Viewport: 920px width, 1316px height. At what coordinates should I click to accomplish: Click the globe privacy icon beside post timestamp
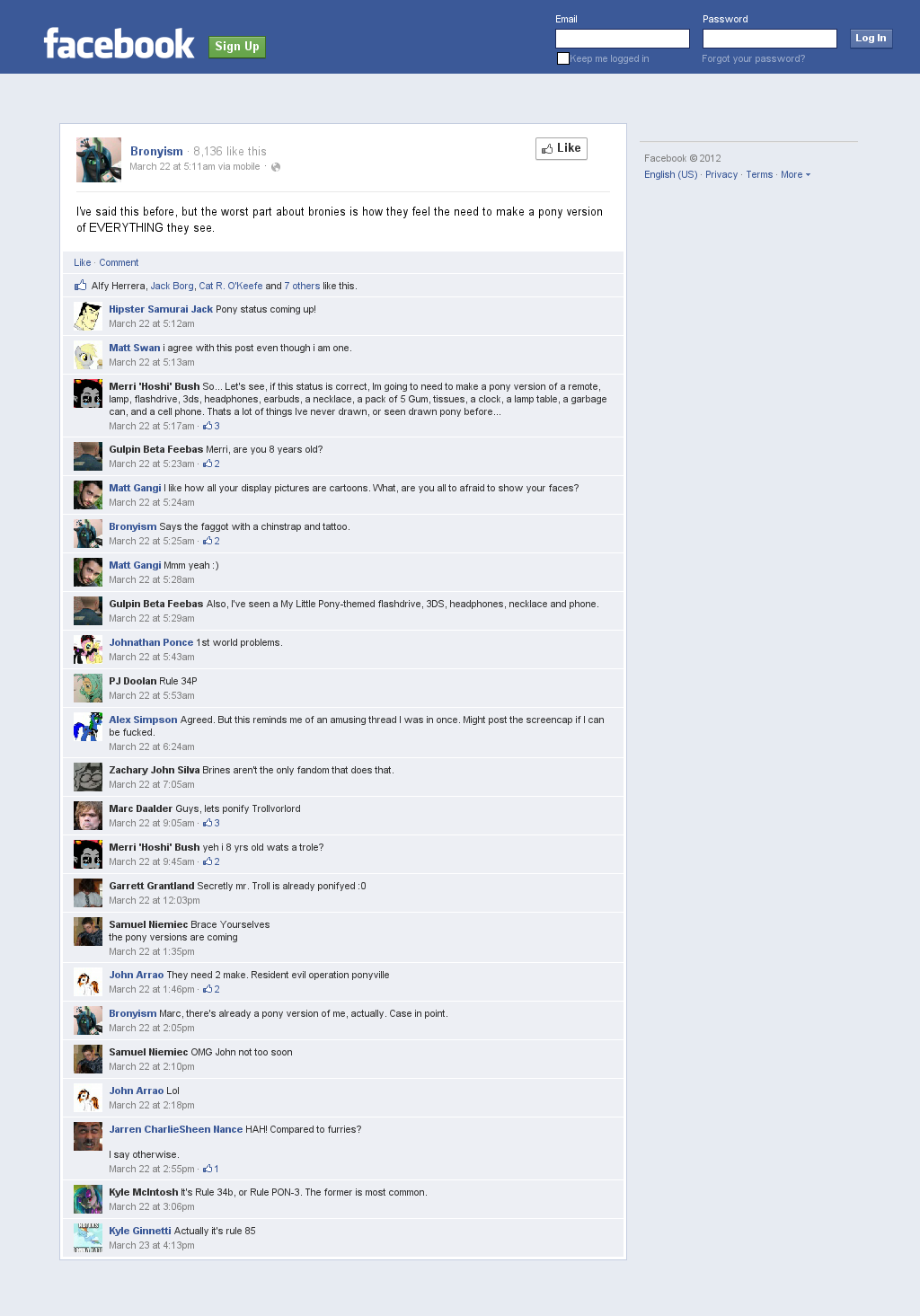(276, 167)
